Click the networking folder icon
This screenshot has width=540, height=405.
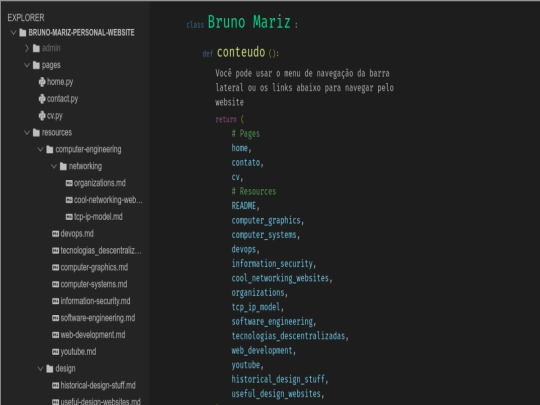click(x=63, y=166)
